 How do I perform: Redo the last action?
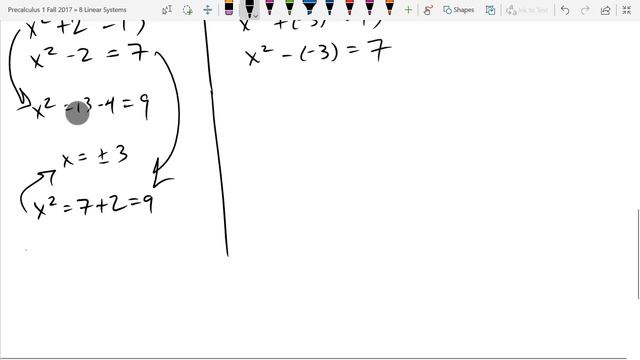coord(585,10)
